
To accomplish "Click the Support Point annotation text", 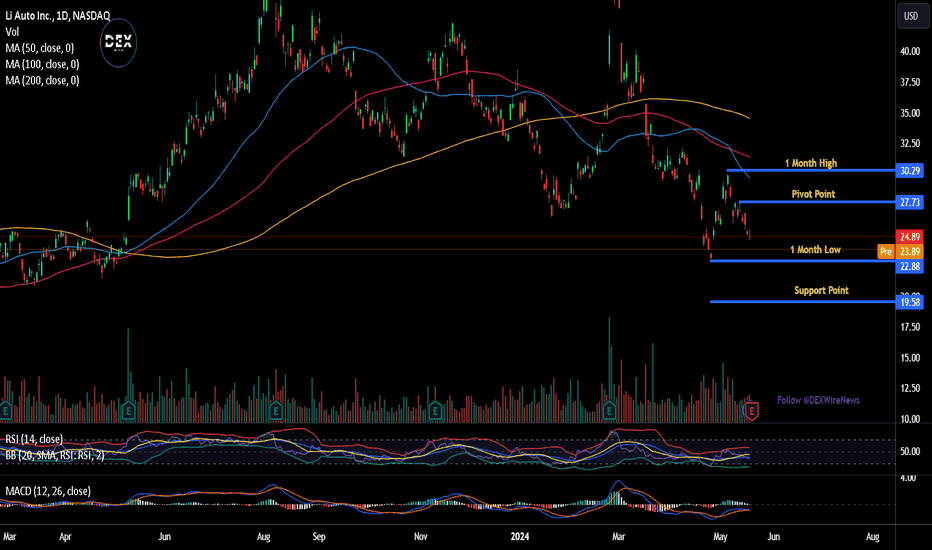I will click(x=821, y=290).
